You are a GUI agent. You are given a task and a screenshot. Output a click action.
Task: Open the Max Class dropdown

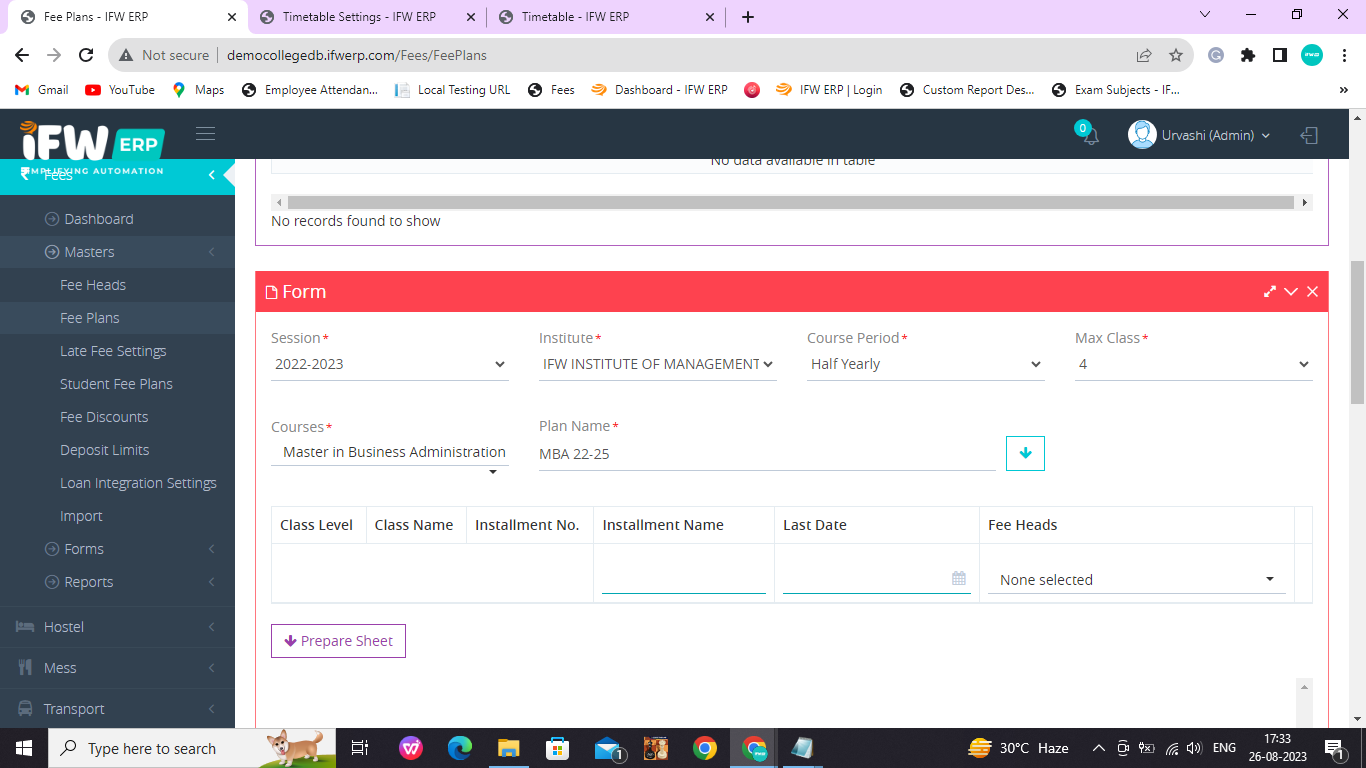coord(1194,364)
